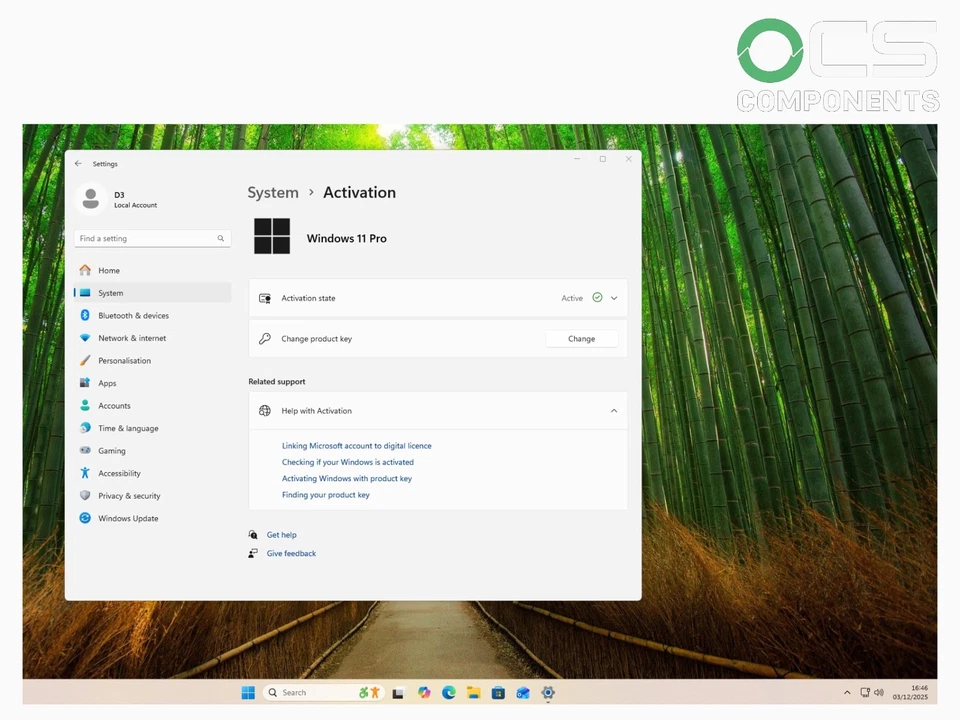960x720 pixels.
Task: Open Apps settings page
Action: [x=152, y=383]
